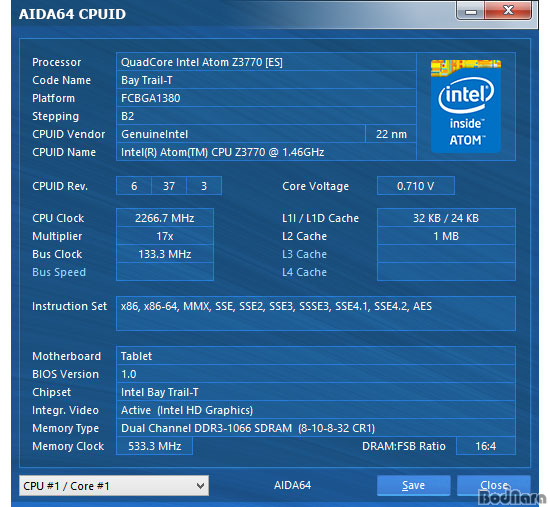Click the CPUID Rev. label

coord(60,186)
